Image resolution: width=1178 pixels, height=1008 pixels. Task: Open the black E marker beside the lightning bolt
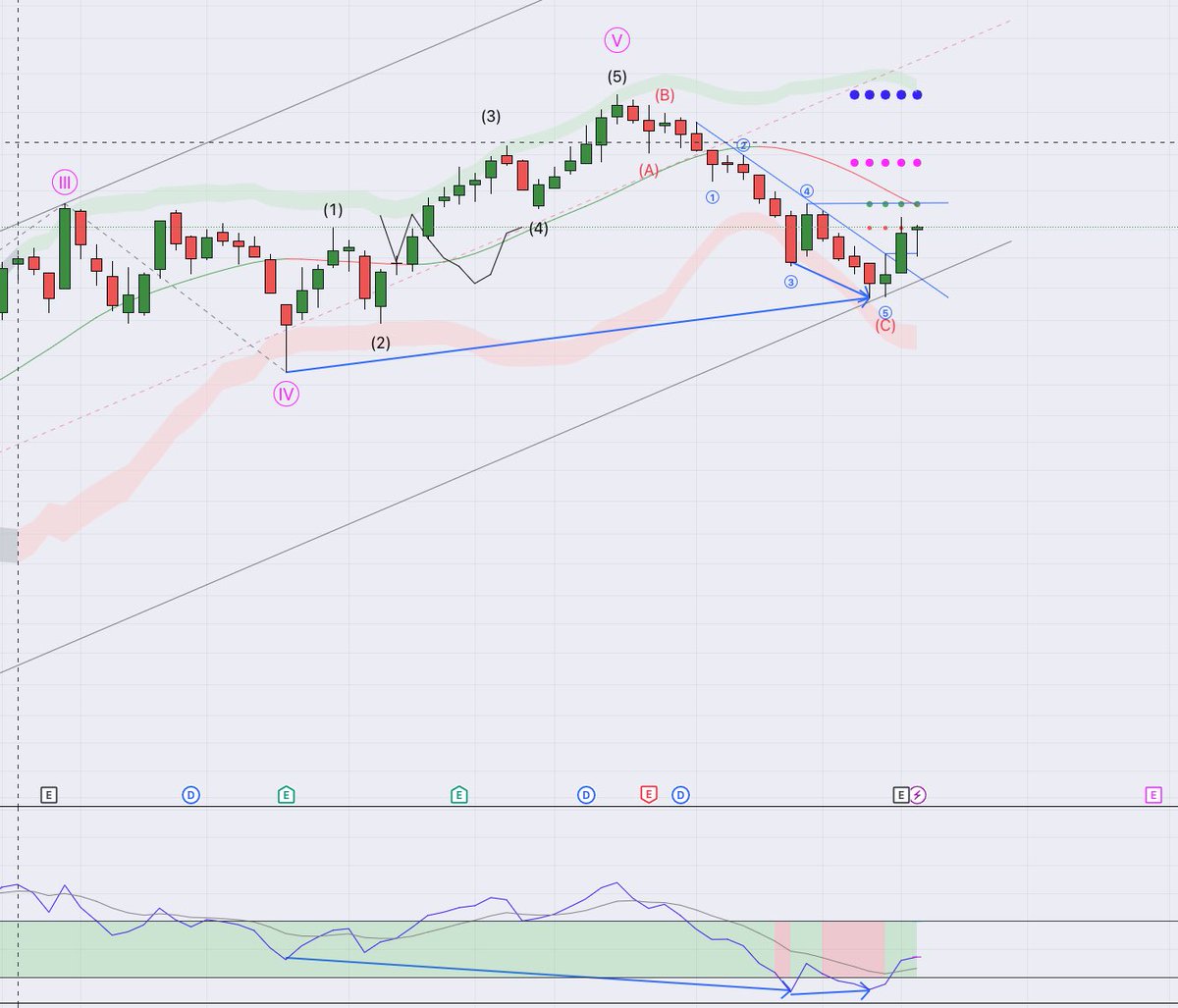coord(900,794)
